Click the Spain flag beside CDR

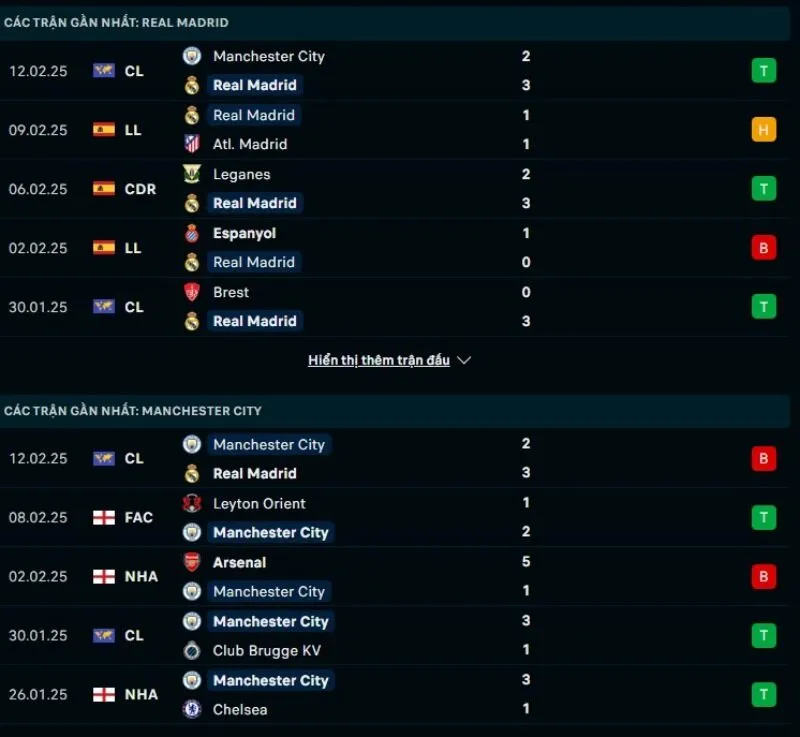tap(104, 188)
